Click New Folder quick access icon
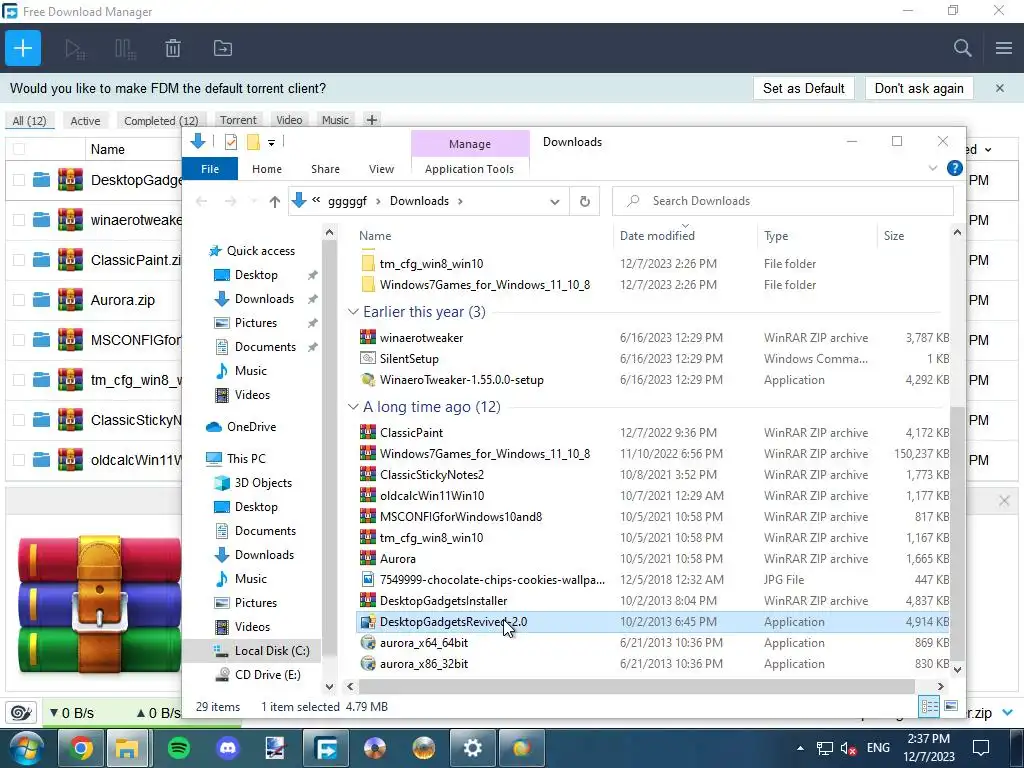This screenshot has height=768, width=1024. click(x=253, y=142)
